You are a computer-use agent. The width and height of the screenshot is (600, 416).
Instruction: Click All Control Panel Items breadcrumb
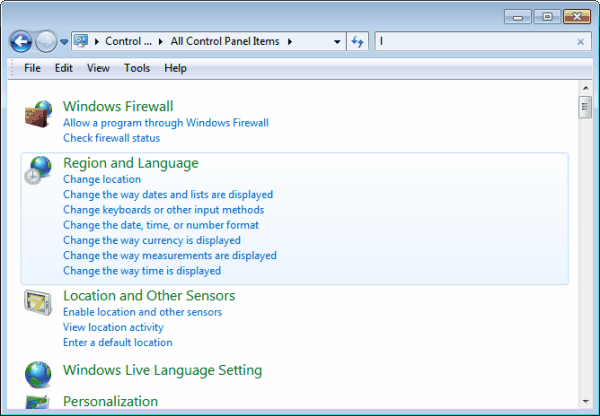coord(225,41)
